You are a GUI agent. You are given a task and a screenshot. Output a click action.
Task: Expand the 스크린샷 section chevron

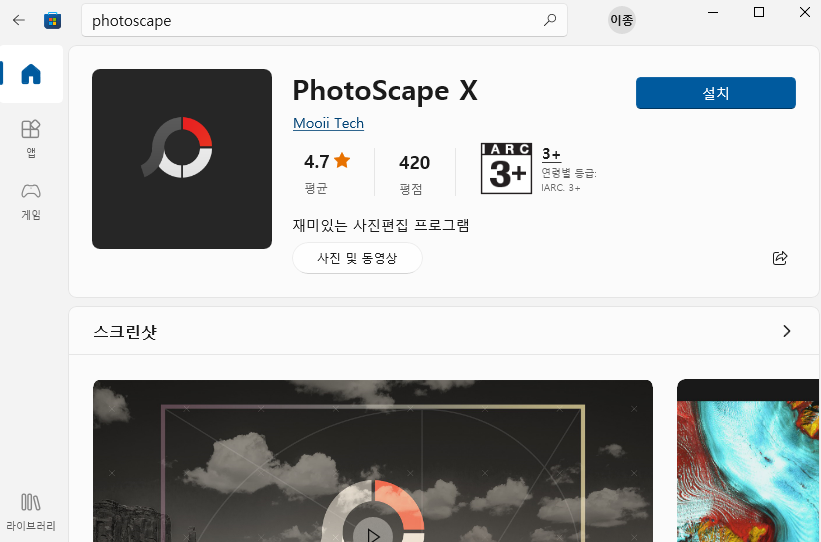(x=786, y=331)
